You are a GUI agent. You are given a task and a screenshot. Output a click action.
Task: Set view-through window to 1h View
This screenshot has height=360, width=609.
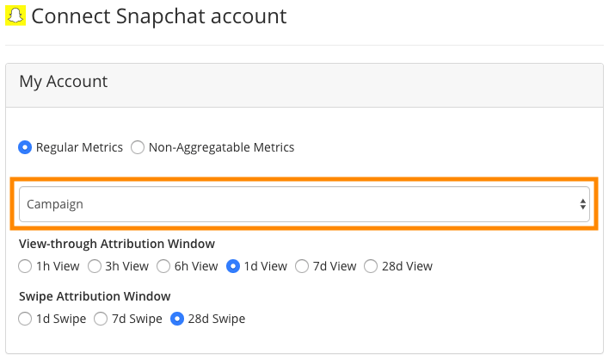25,266
